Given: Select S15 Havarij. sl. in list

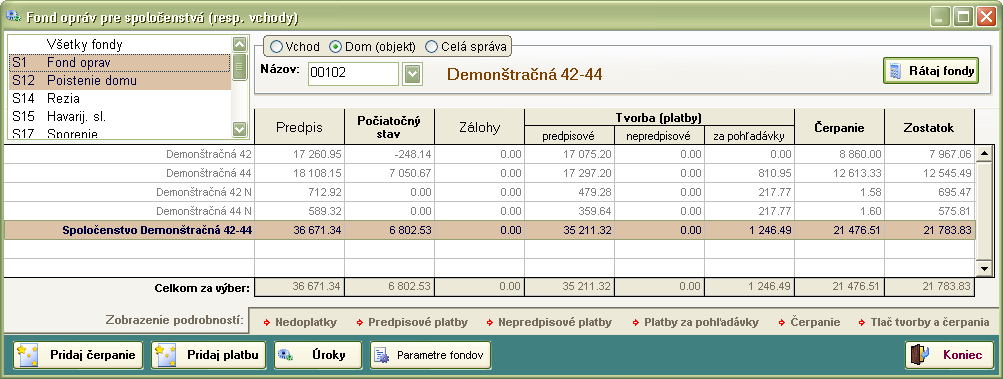Looking at the screenshot, I should [x=119, y=117].
